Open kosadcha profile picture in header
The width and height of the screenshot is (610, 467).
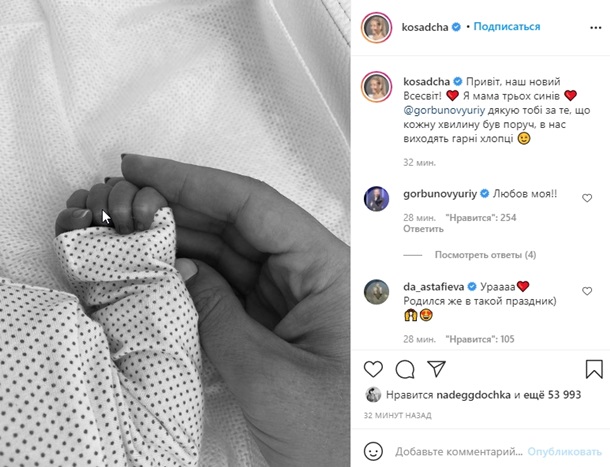pos(376,27)
